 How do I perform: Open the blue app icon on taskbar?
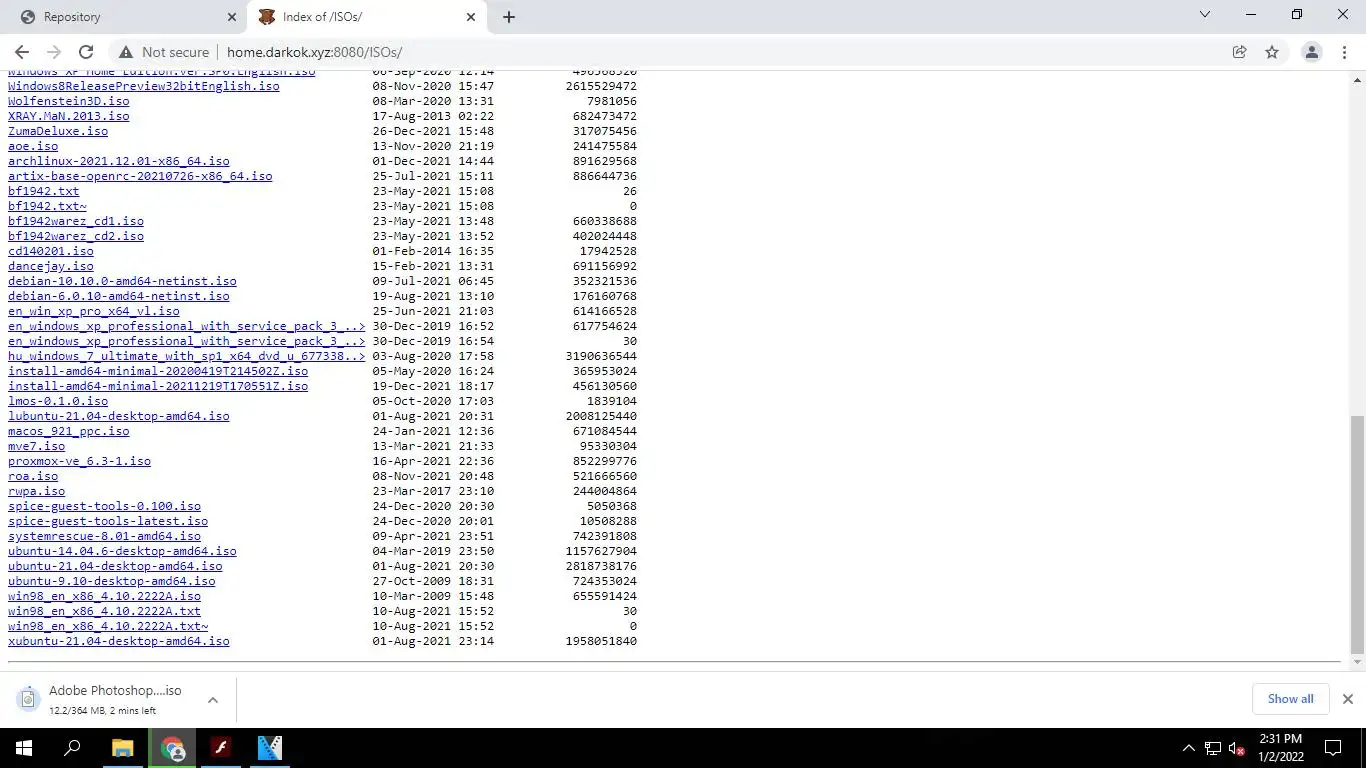(x=270, y=748)
